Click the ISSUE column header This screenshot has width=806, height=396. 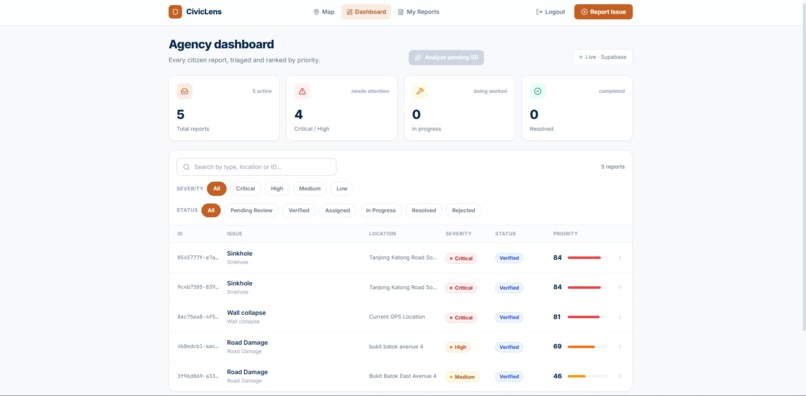[x=234, y=234]
